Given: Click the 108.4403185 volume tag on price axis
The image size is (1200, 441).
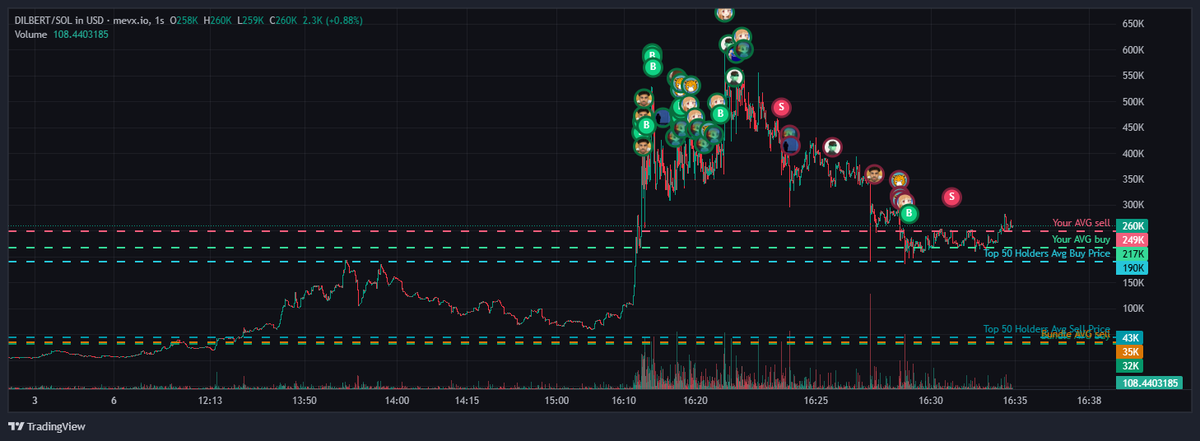Looking at the screenshot, I should [1149, 383].
